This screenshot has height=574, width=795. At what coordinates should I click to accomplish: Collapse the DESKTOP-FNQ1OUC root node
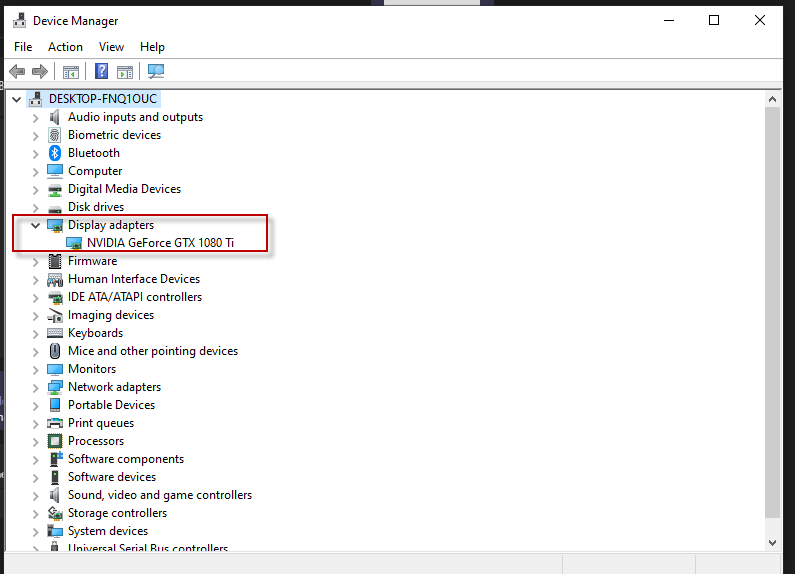[x=17, y=99]
